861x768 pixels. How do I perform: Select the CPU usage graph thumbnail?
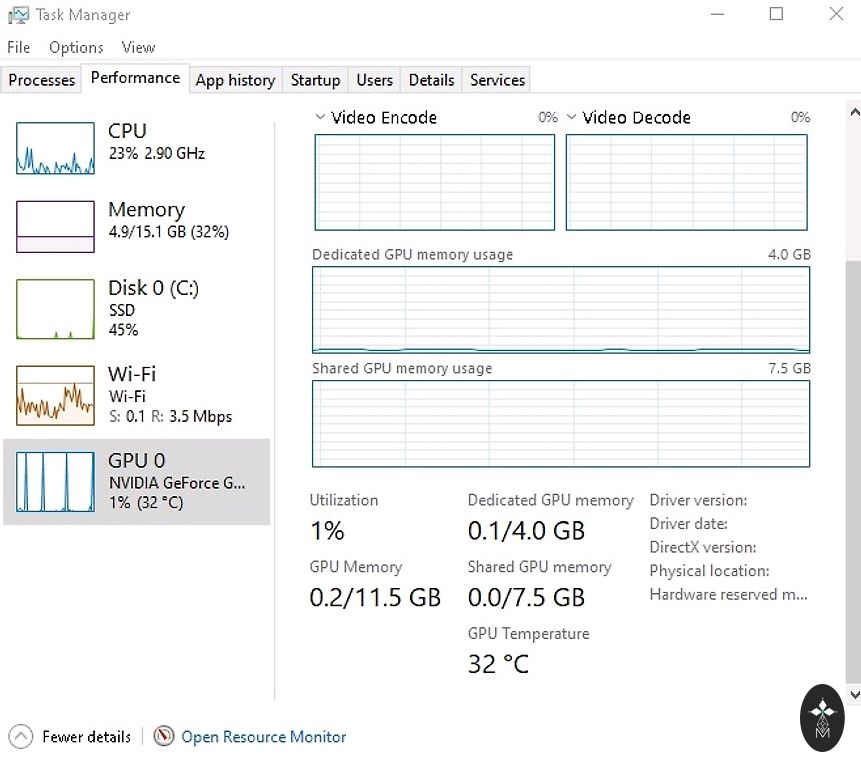(54, 148)
